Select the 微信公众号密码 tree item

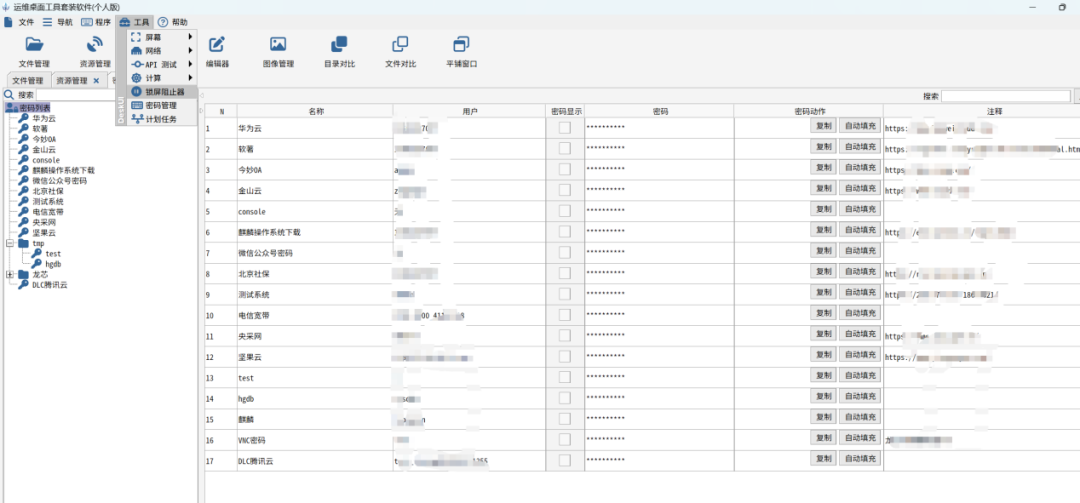59,181
